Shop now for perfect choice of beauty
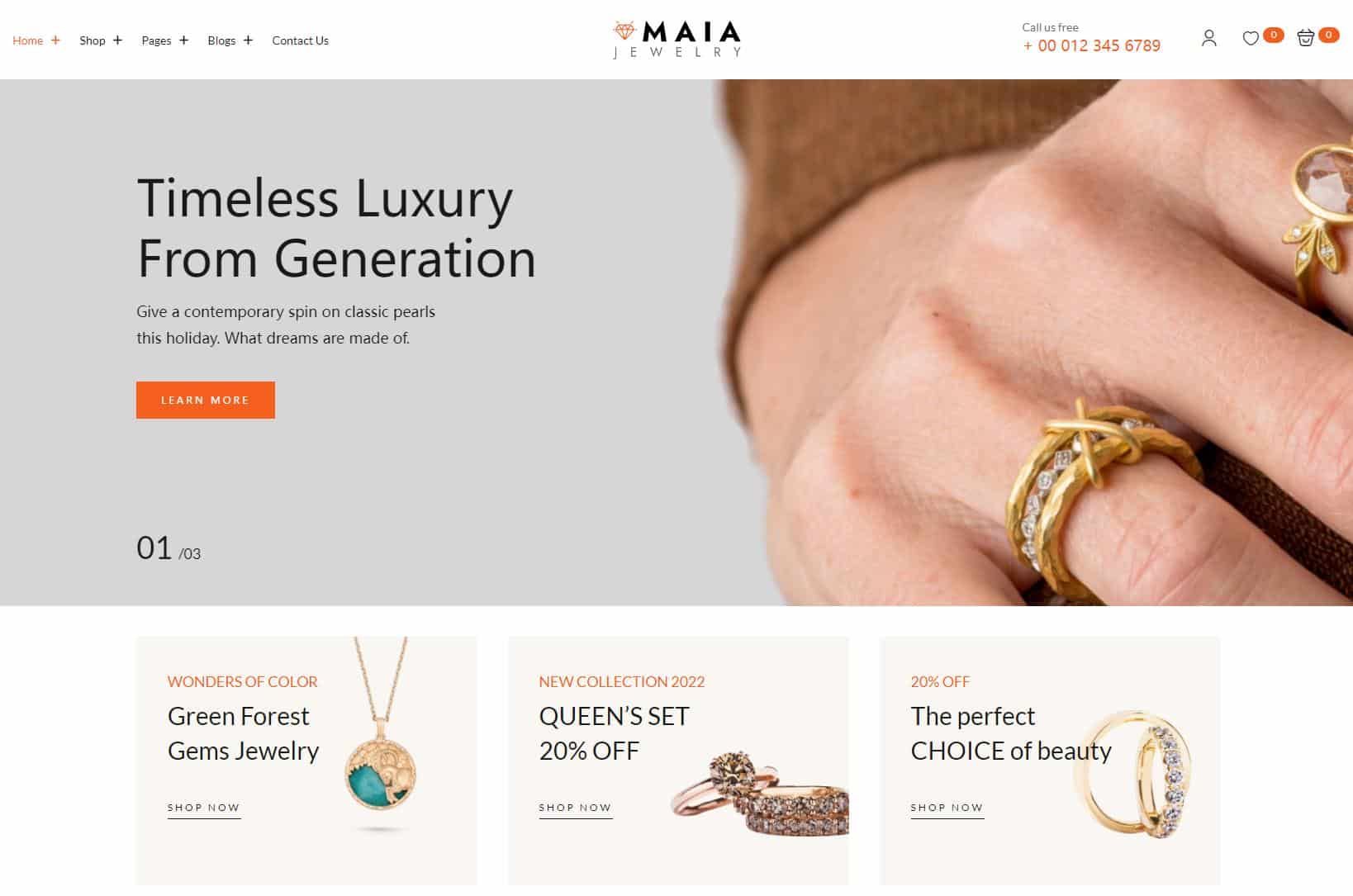 pyautogui.click(x=947, y=808)
